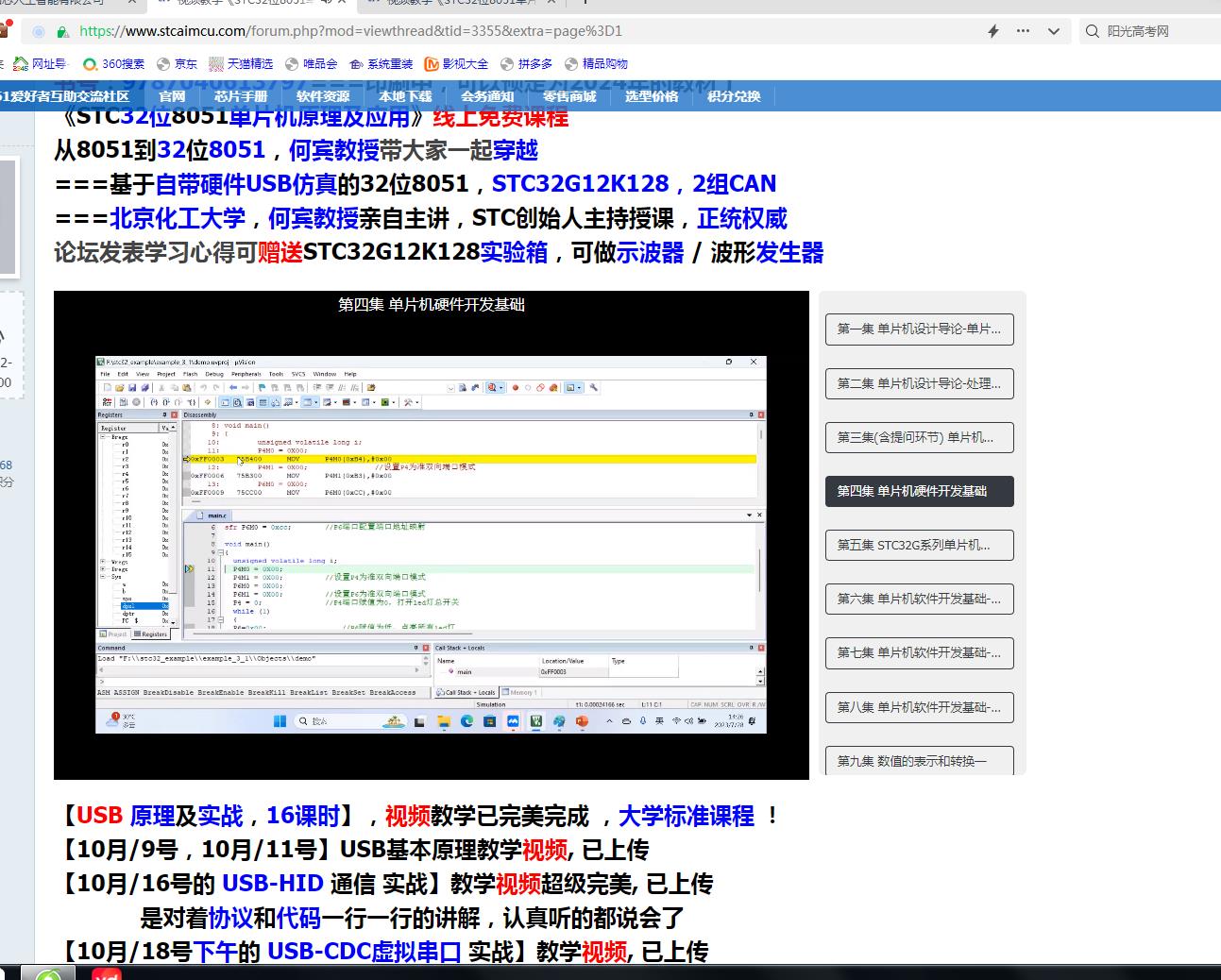Expand the address bar dropdown chevron
The width and height of the screenshot is (1221, 980).
pyautogui.click(x=1054, y=31)
